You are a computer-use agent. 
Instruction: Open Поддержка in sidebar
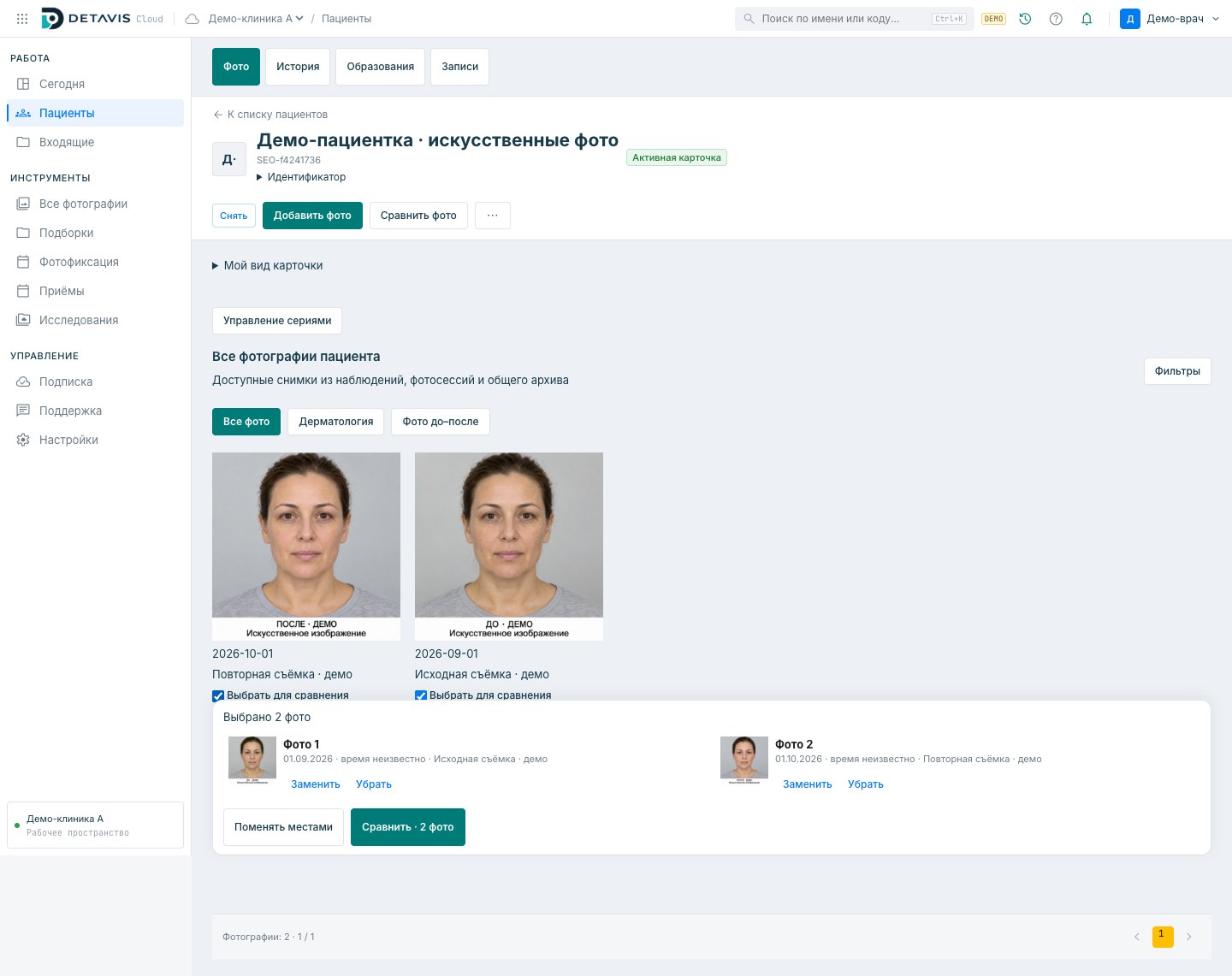pos(95,411)
